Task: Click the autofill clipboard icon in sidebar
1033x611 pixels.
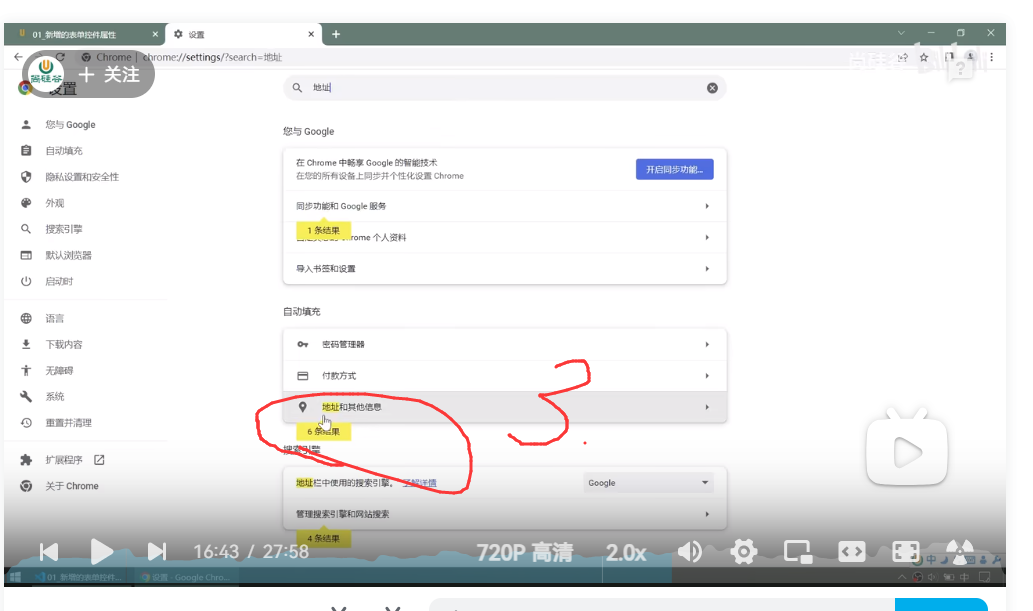Action: click(x=26, y=150)
